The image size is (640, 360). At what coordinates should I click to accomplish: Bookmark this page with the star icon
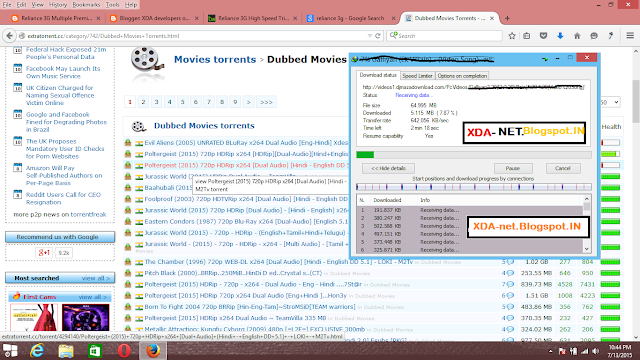tap(512, 36)
